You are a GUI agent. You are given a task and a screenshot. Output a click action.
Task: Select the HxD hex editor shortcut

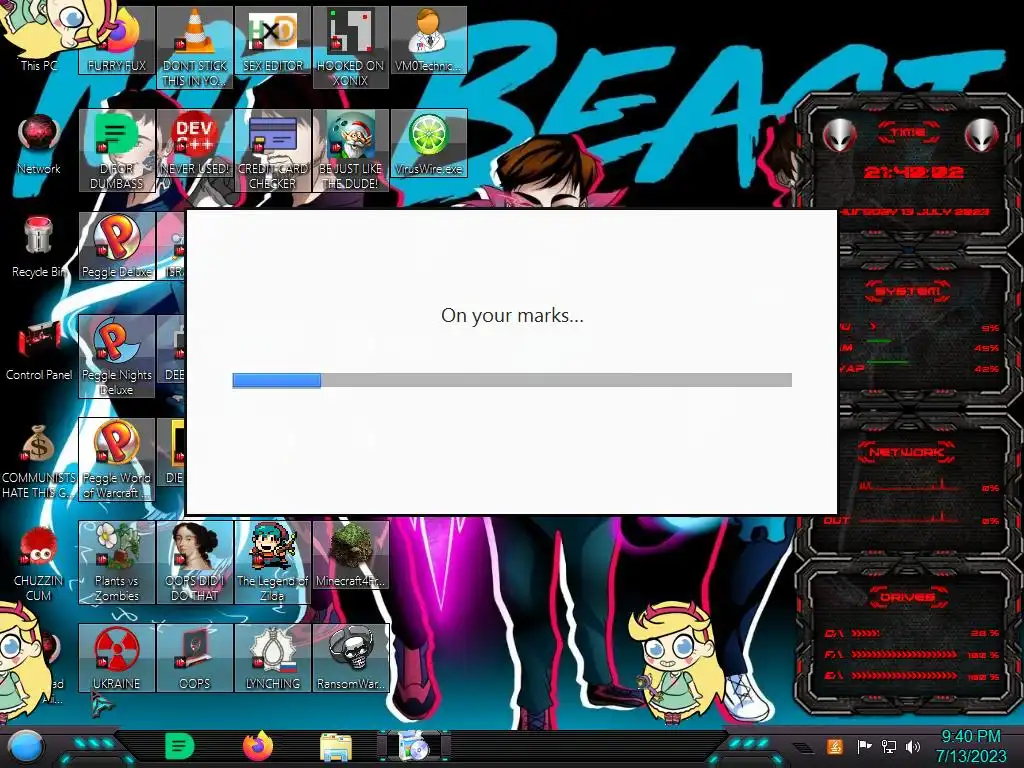point(272,40)
